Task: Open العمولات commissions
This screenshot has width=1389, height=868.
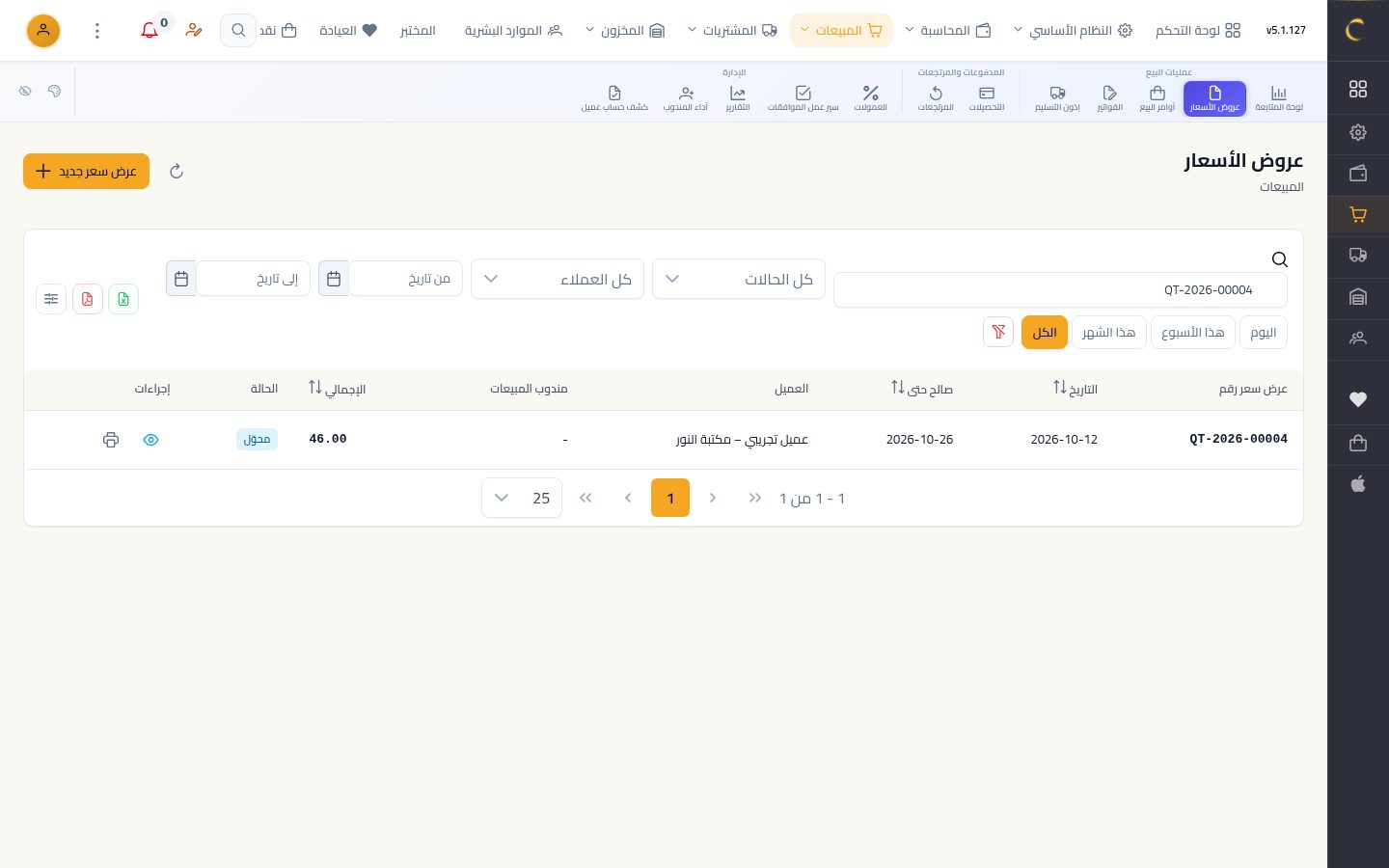Action: (871, 98)
